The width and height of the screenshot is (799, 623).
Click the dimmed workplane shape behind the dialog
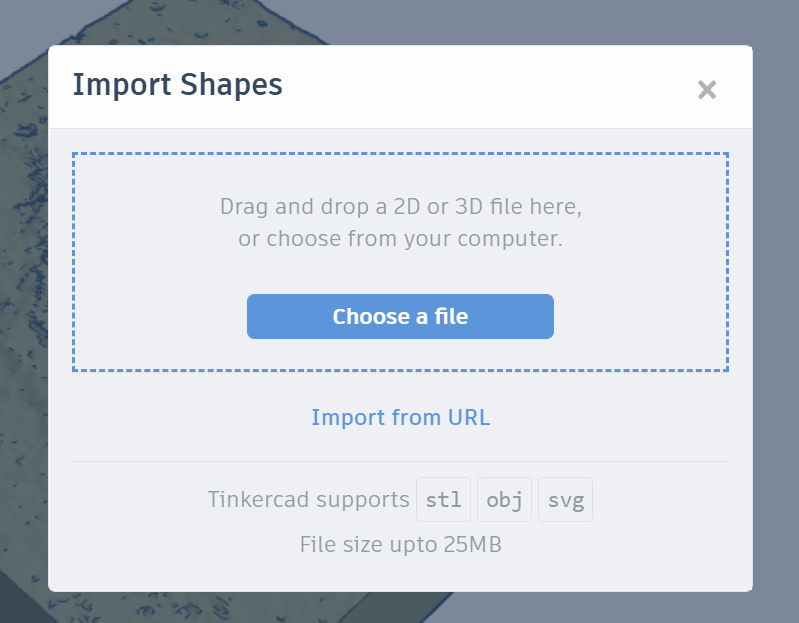tap(23, 306)
